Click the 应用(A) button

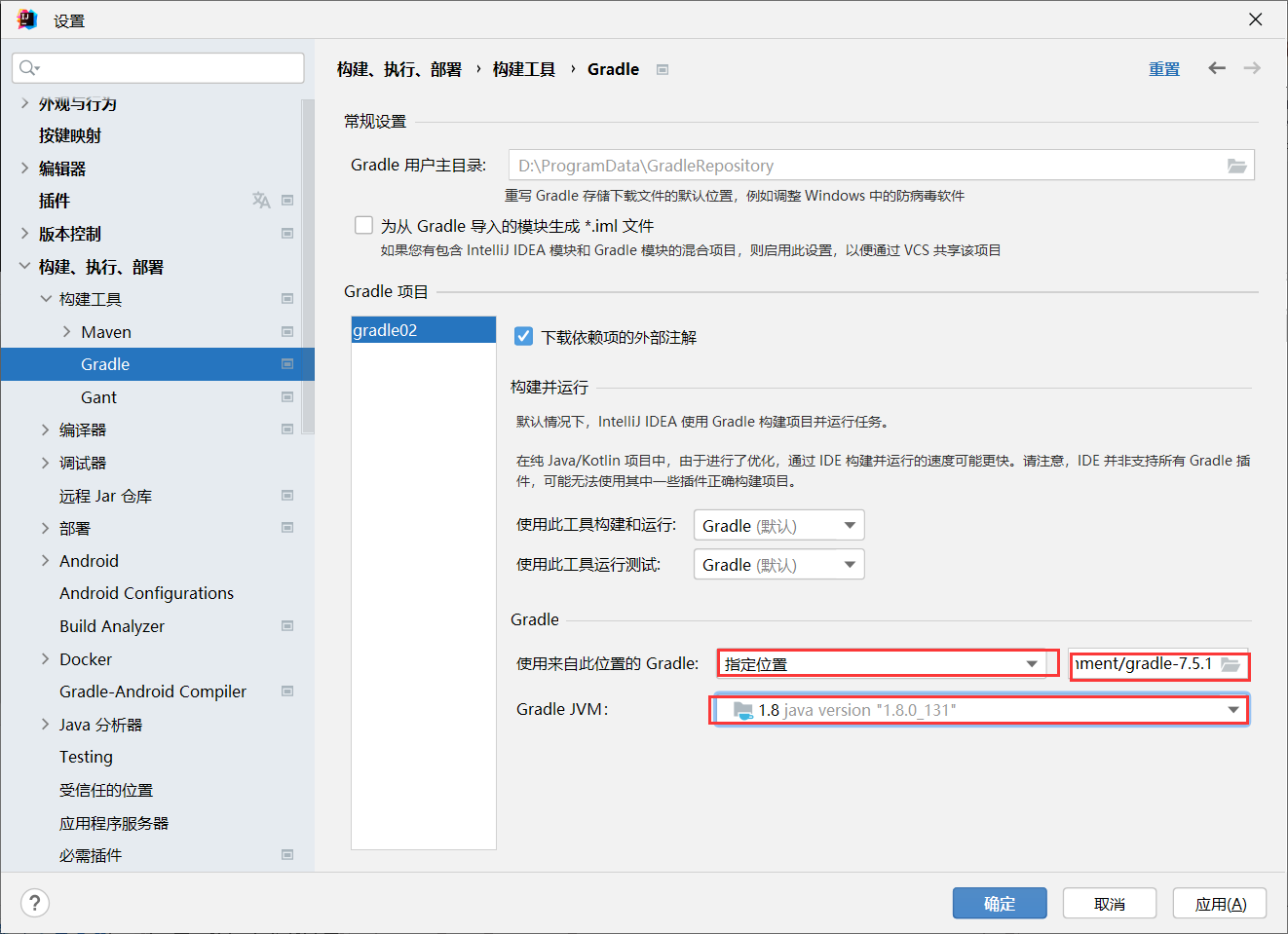[1220, 903]
